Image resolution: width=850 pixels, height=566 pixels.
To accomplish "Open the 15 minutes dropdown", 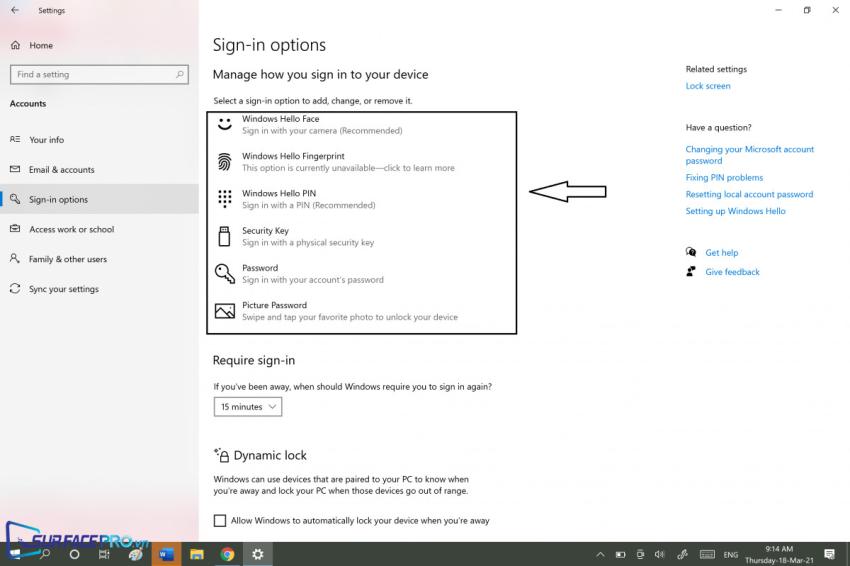I will pyautogui.click(x=248, y=407).
